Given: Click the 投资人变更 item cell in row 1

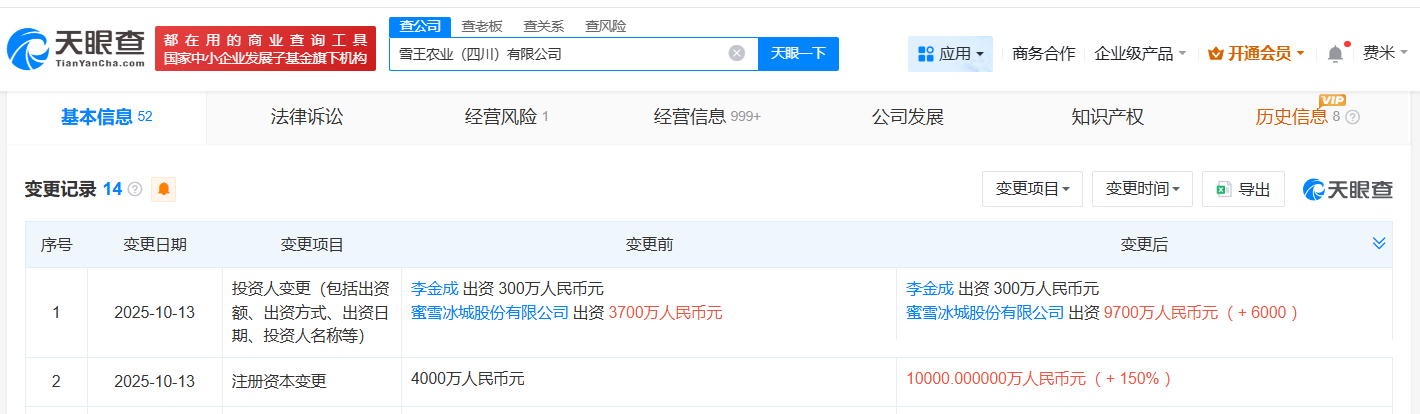Looking at the screenshot, I should [x=312, y=312].
